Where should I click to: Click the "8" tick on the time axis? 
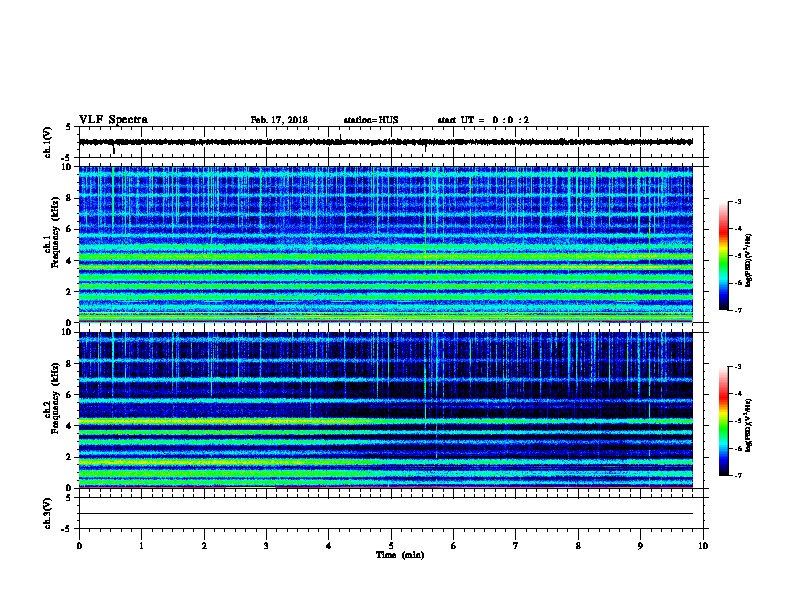pos(578,546)
